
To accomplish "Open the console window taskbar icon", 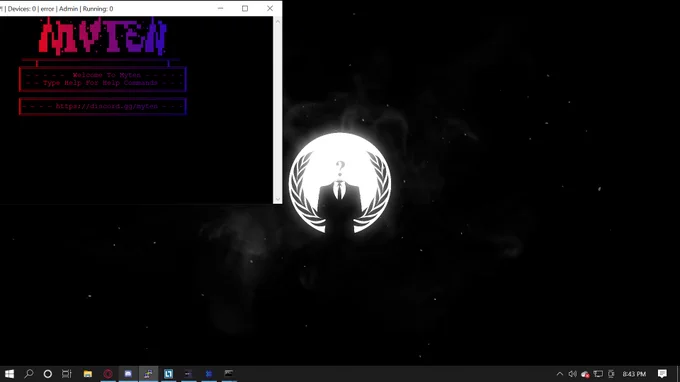I will [x=229, y=373].
